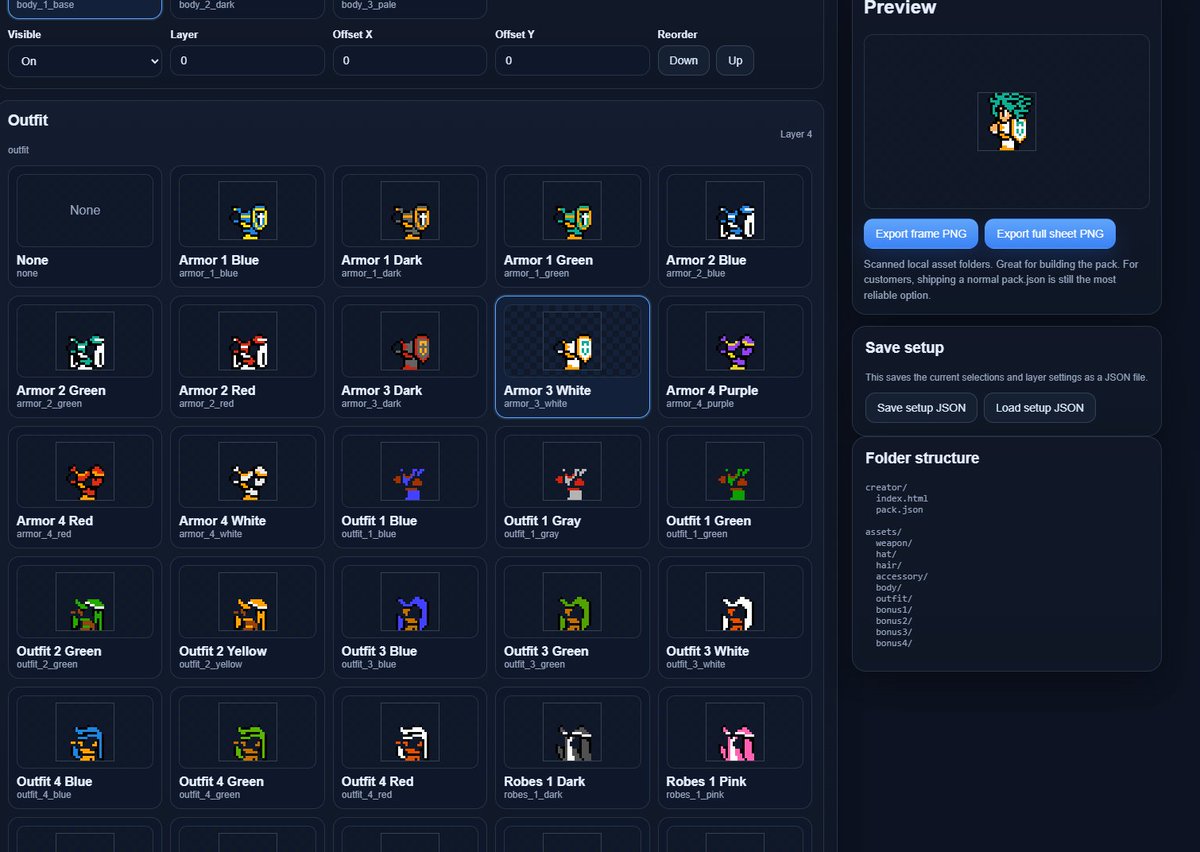1200x852 pixels.
Task: Click the index.html entry
Action: click(902, 498)
